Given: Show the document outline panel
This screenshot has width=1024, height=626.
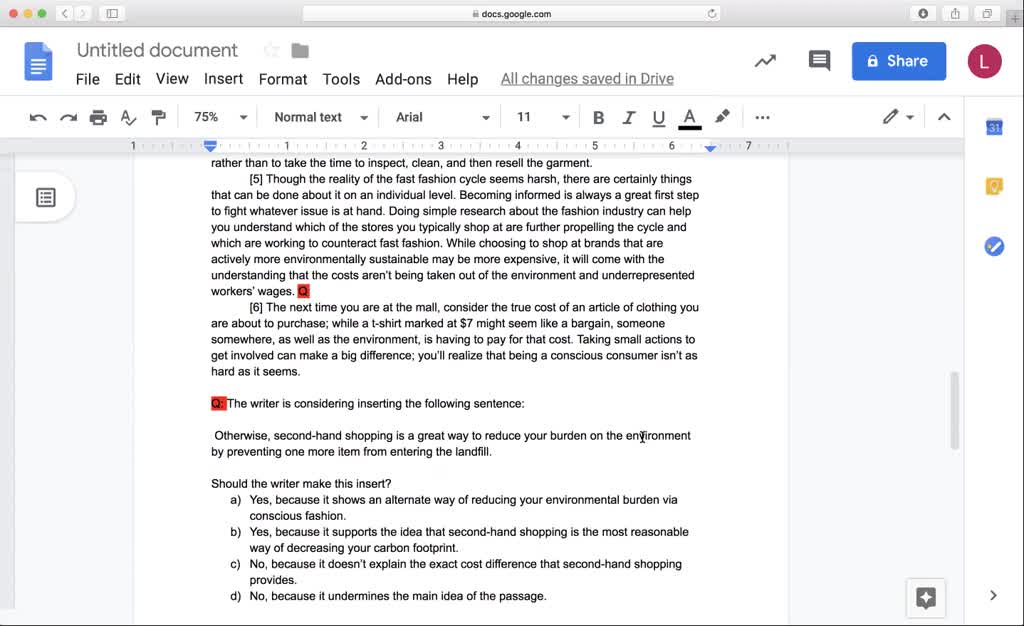Looking at the screenshot, I should [46, 197].
